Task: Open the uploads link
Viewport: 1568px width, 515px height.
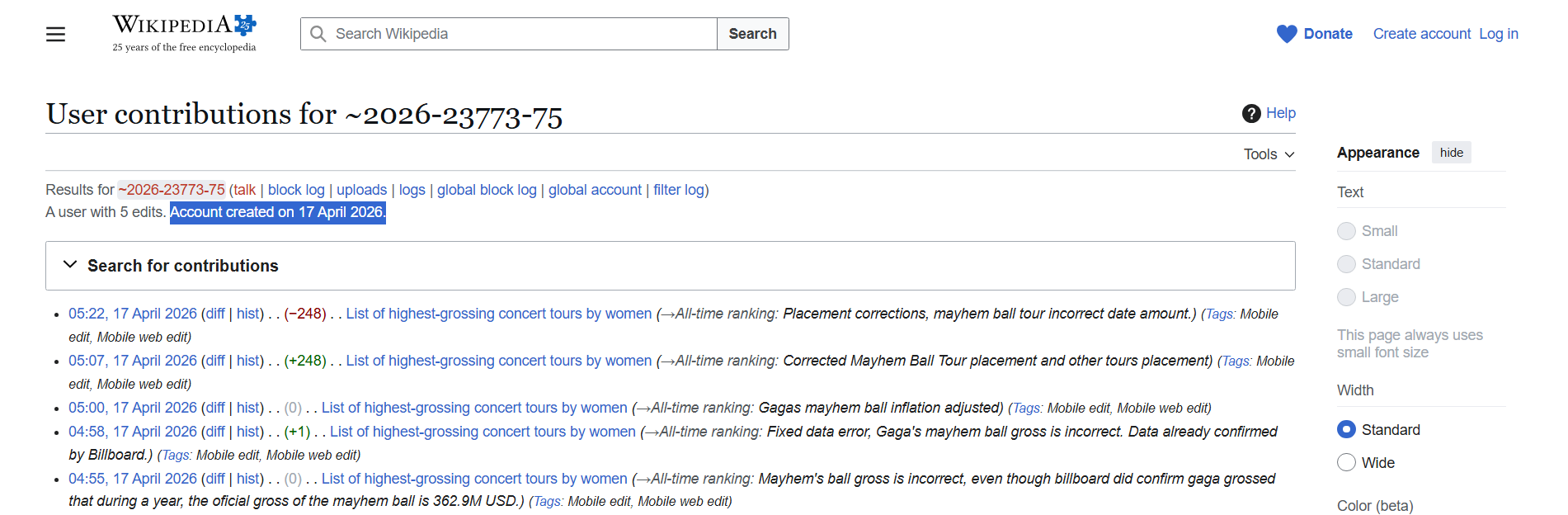Action: [361, 190]
